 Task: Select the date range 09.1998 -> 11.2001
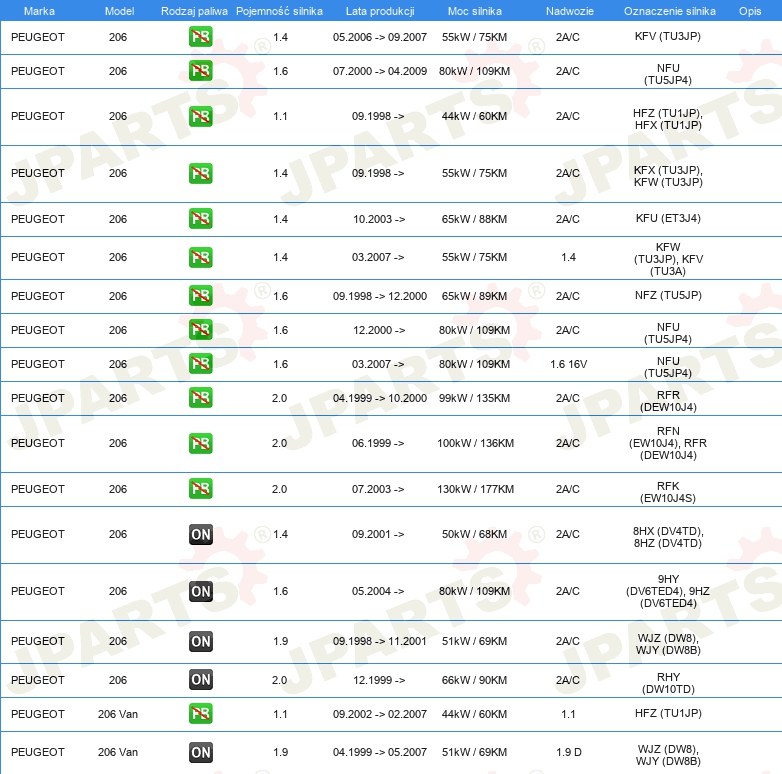[x=380, y=641]
